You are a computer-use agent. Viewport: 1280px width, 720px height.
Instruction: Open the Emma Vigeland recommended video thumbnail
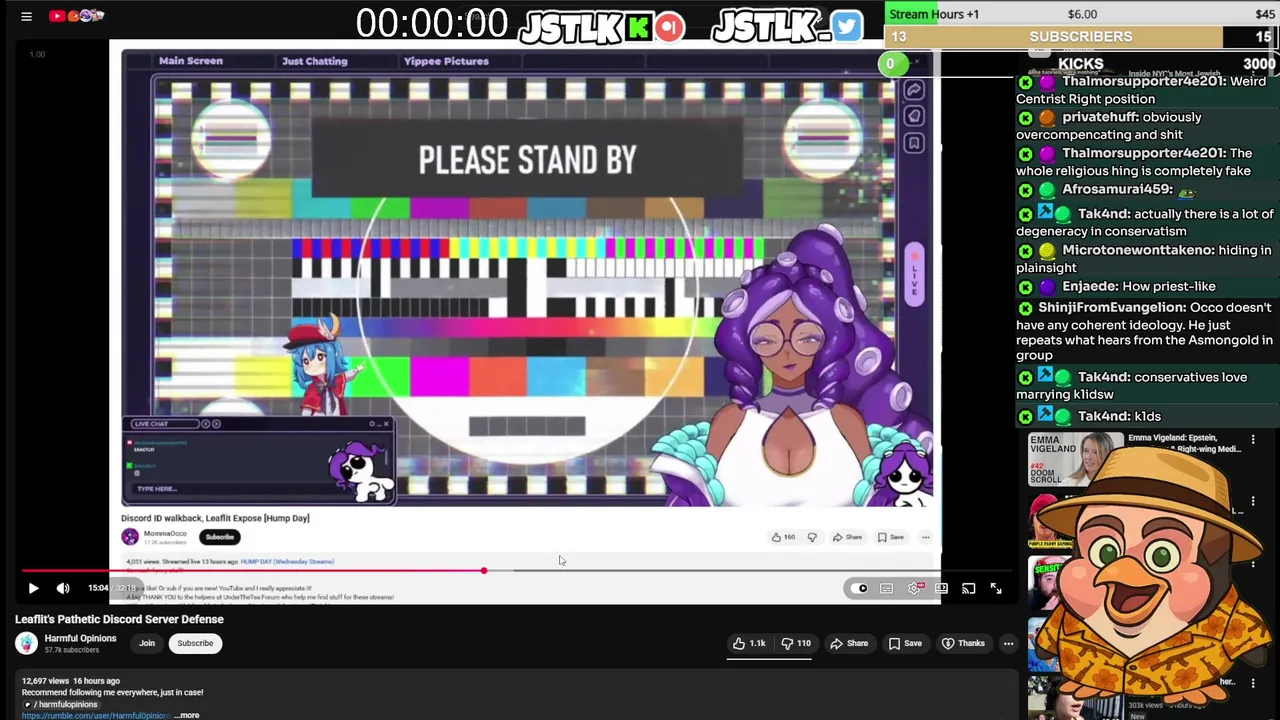[x=1075, y=459]
